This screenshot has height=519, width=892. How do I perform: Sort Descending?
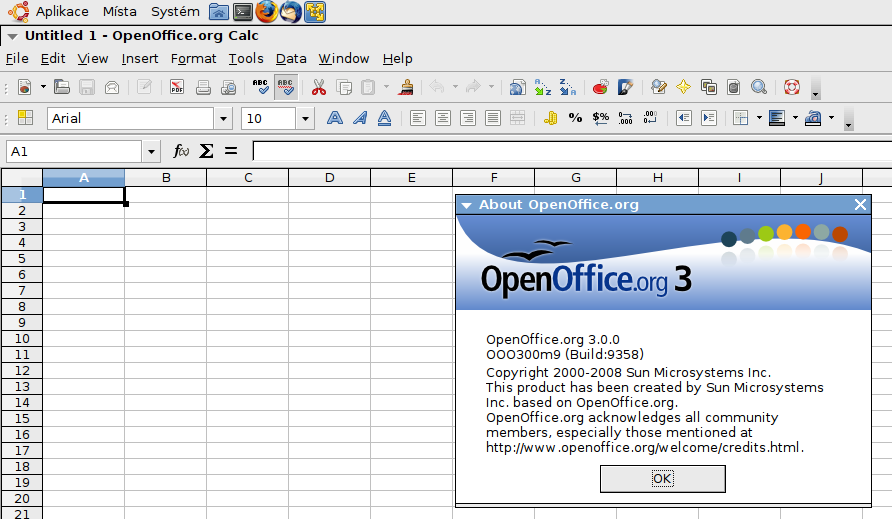[x=567, y=87]
